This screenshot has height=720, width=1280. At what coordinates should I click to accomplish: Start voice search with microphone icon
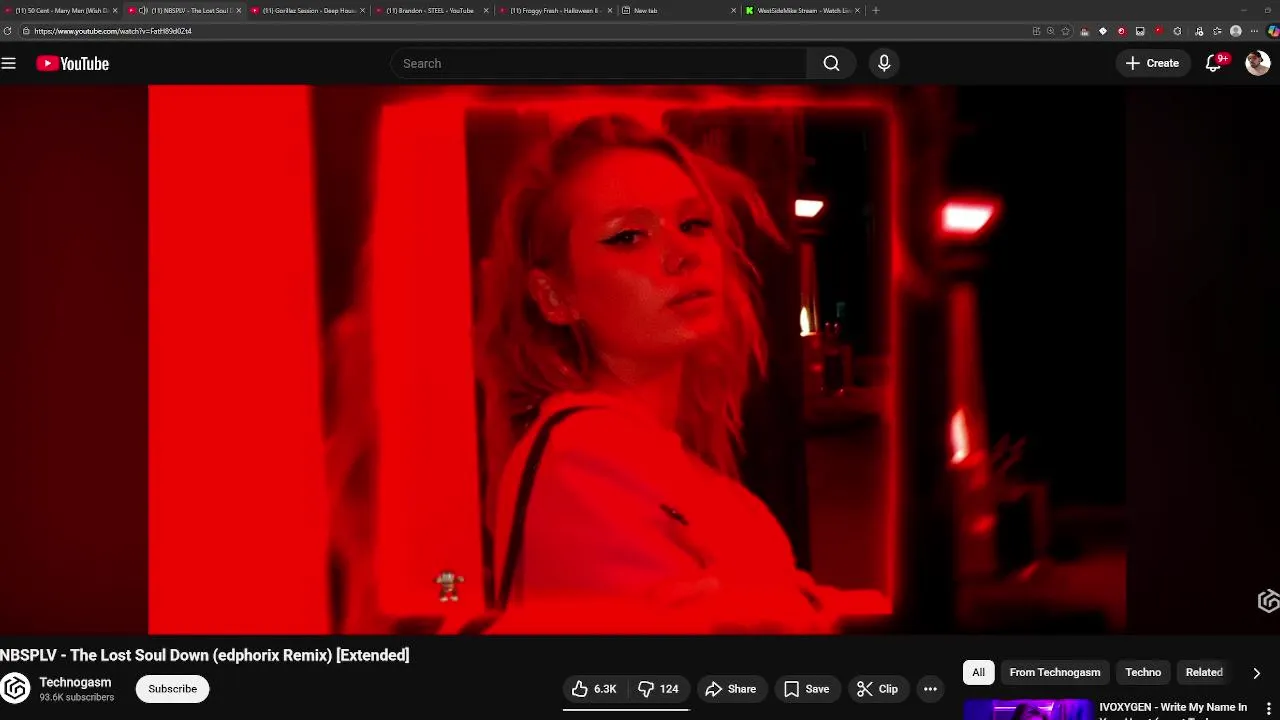(884, 64)
